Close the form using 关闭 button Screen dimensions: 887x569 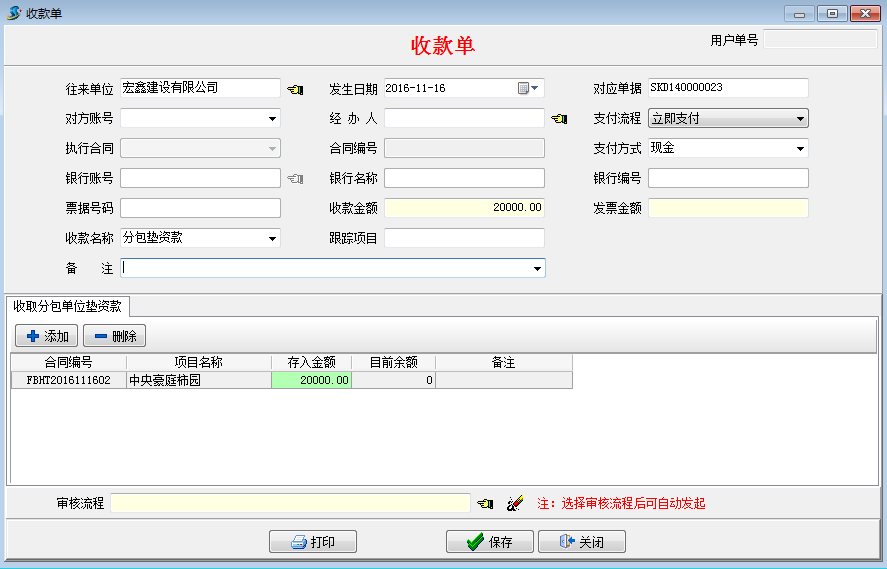pyautogui.click(x=581, y=542)
